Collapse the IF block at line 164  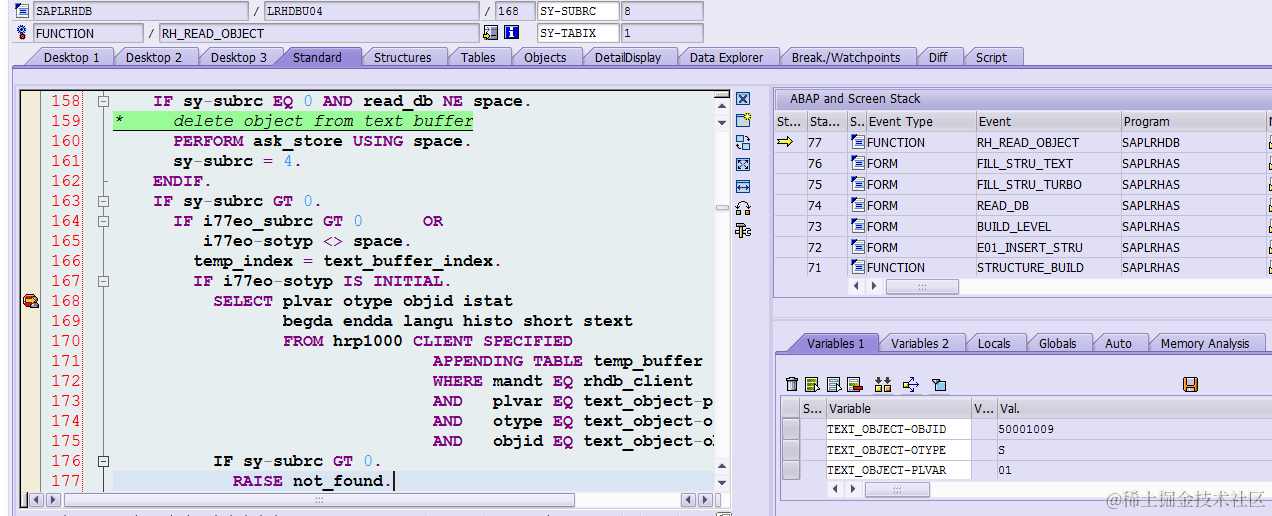click(x=103, y=221)
